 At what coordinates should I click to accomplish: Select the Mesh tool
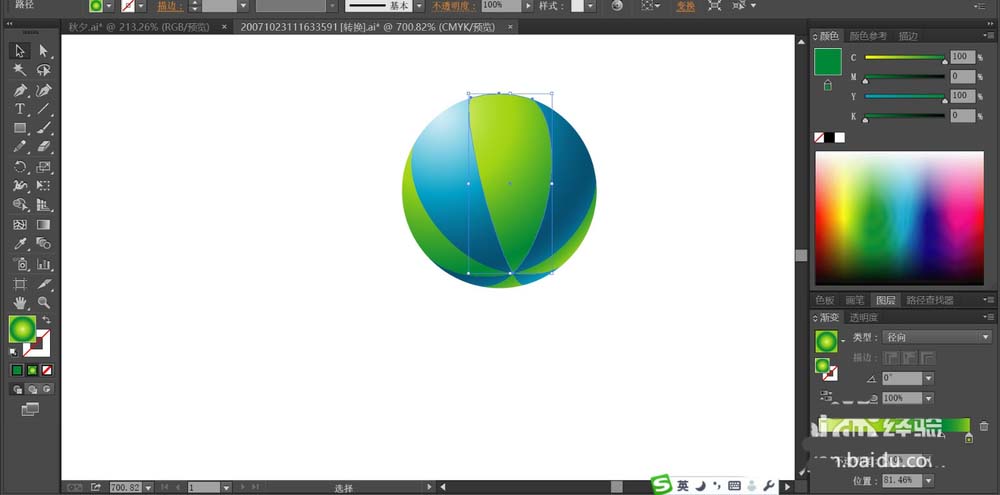coord(20,225)
